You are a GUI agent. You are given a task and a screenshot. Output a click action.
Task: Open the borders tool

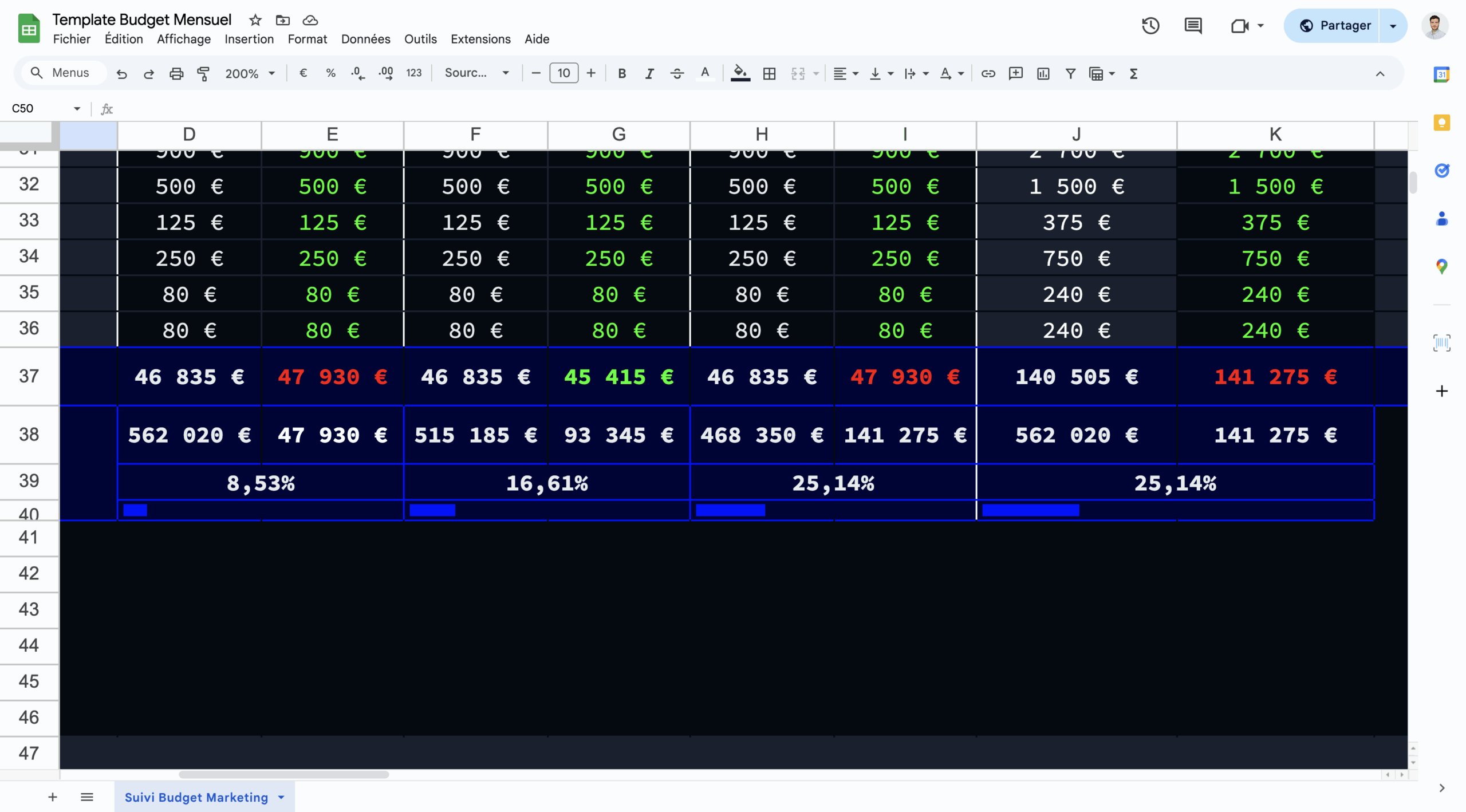(769, 73)
